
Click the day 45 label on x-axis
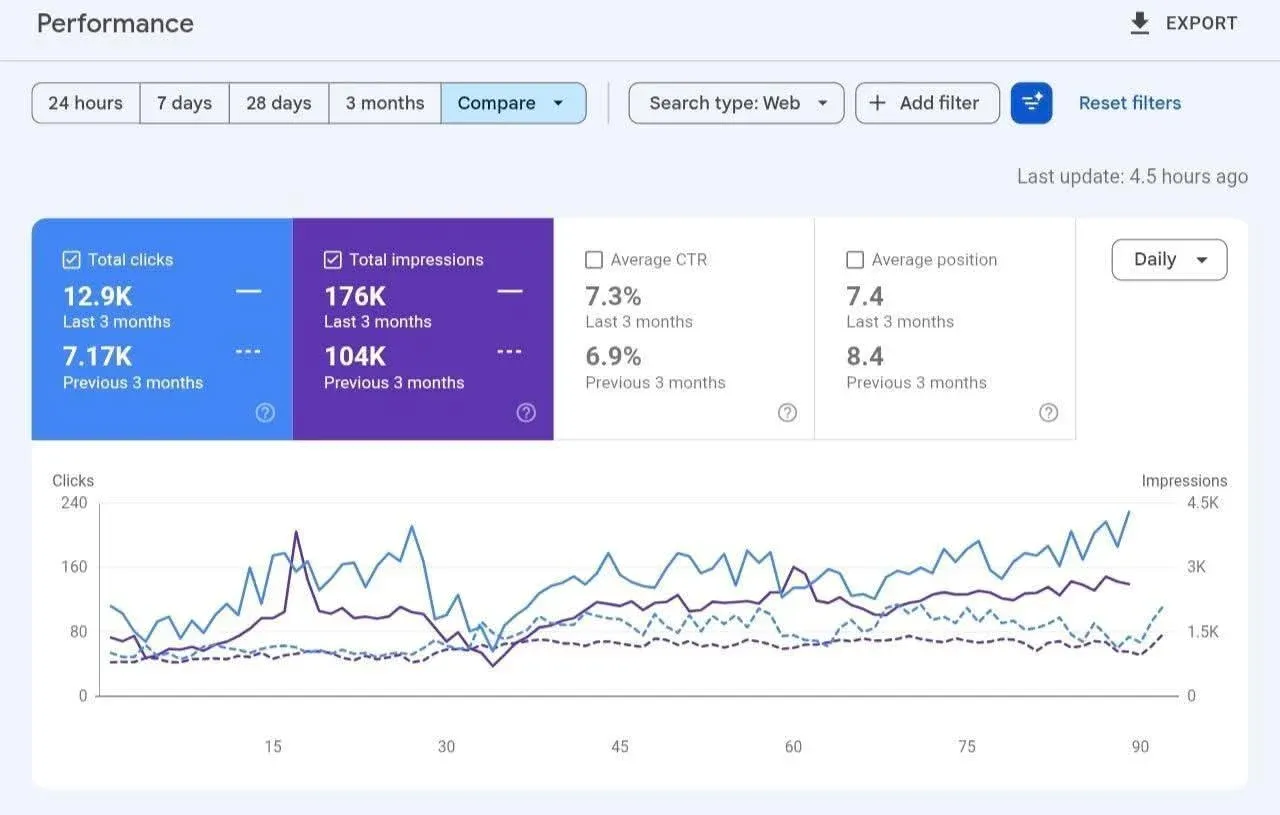click(x=620, y=746)
